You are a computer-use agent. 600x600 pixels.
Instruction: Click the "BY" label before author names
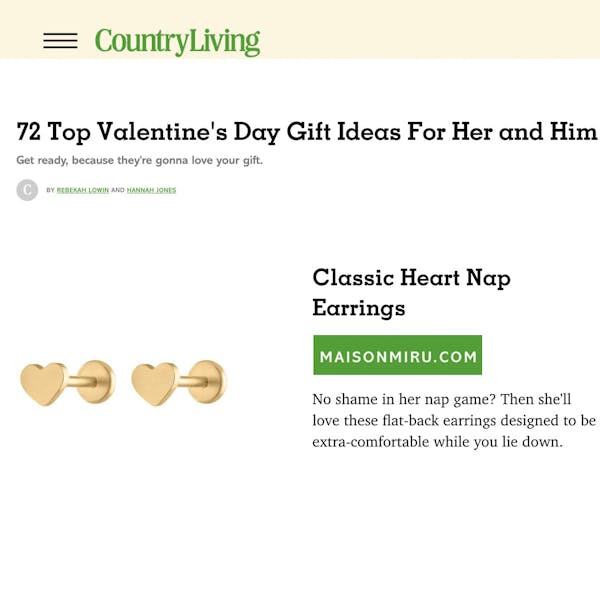50,190
